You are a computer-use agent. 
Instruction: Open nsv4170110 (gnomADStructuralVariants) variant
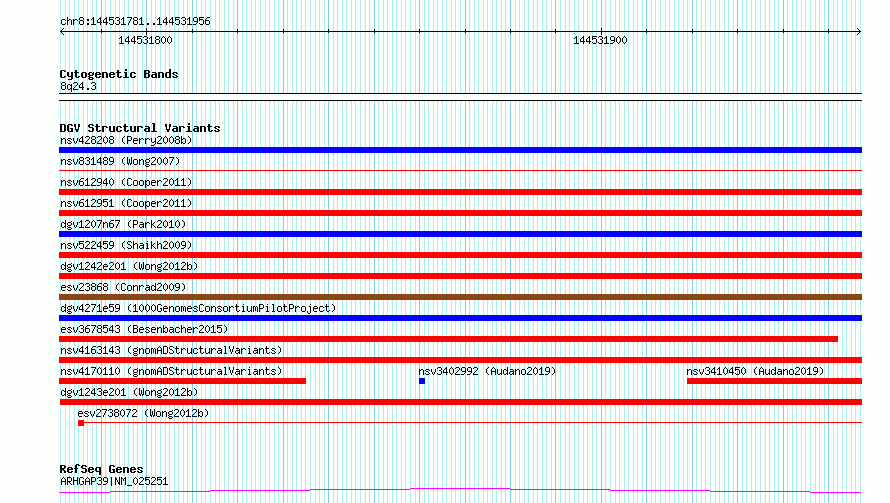[x=171, y=371]
